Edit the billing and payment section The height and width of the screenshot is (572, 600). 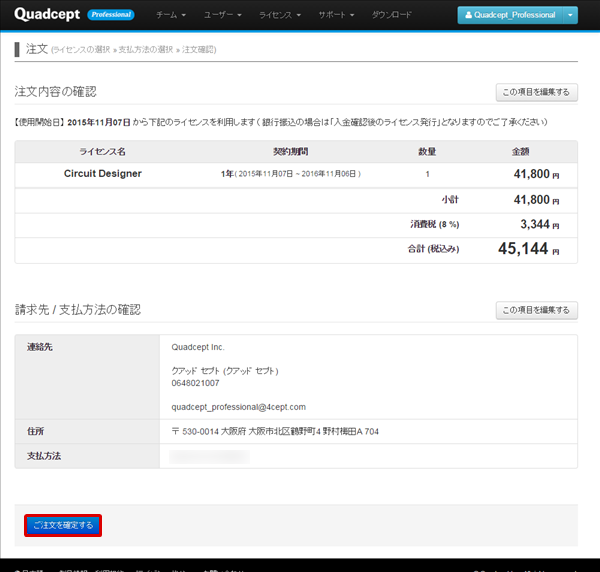pyautogui.click(x=536, y=310)
